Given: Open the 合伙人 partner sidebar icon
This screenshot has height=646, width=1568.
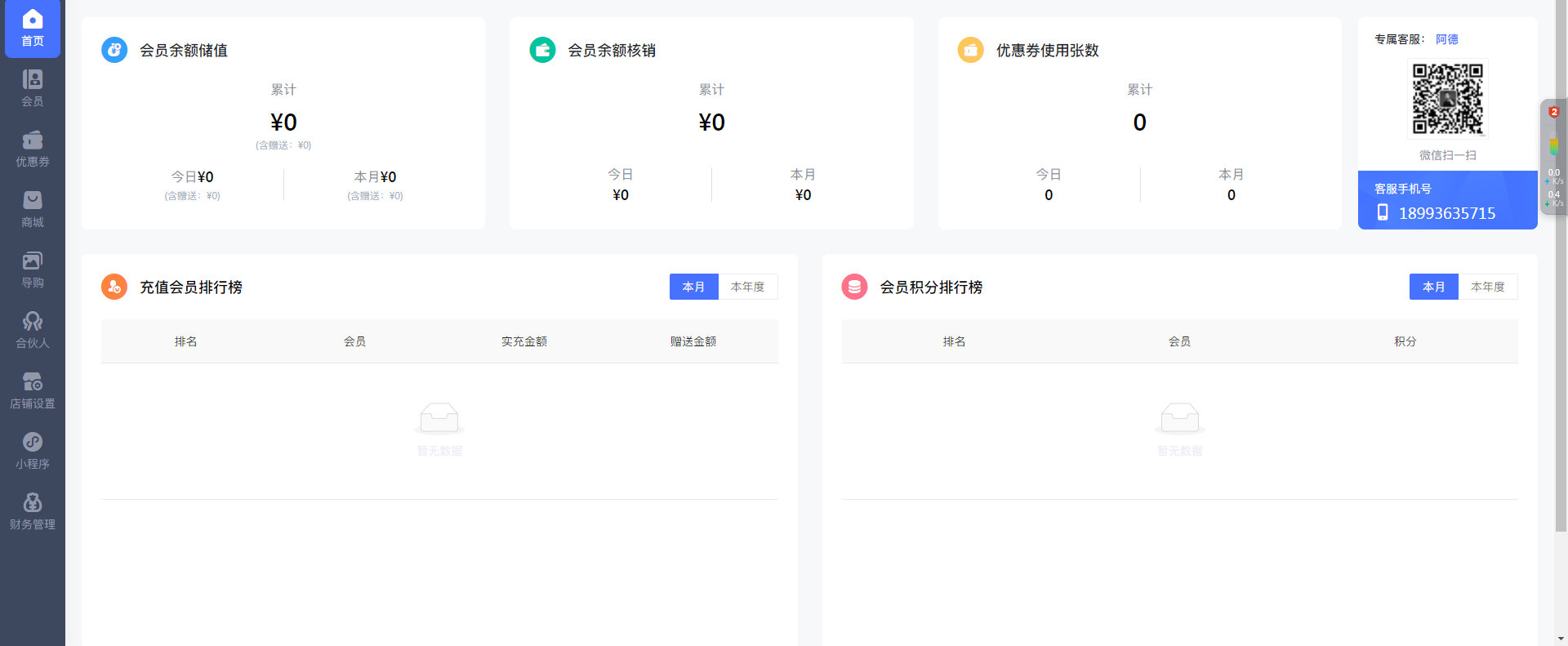Looking at the screenshot, I should click(x=33, y=330).
